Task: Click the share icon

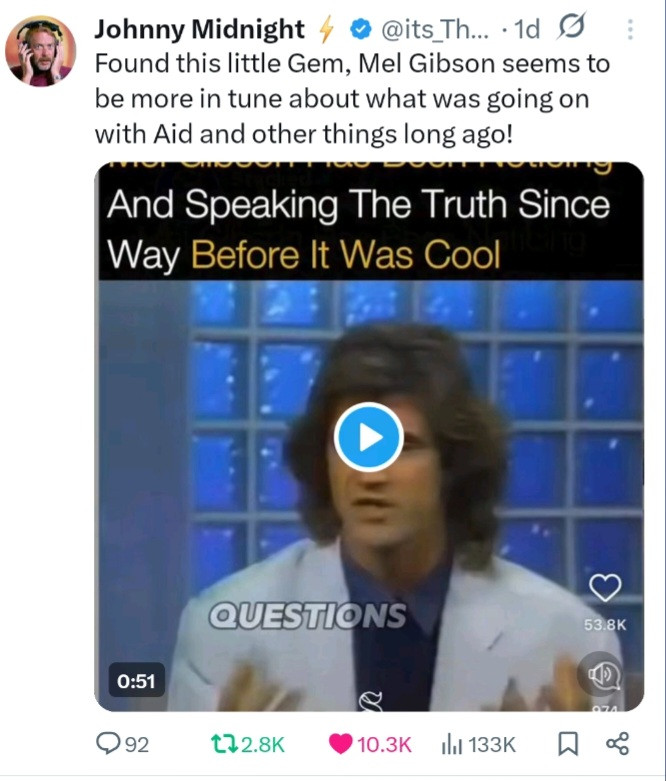Action: (618, 743)
